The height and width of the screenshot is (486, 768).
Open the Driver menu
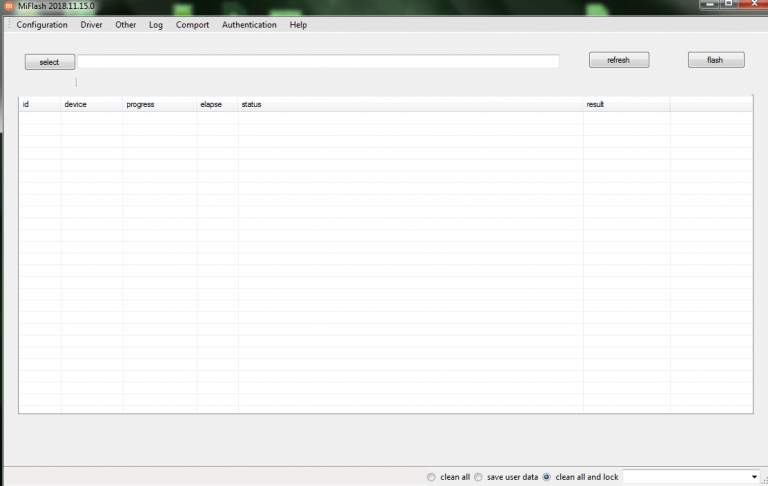tap(92, 25)
